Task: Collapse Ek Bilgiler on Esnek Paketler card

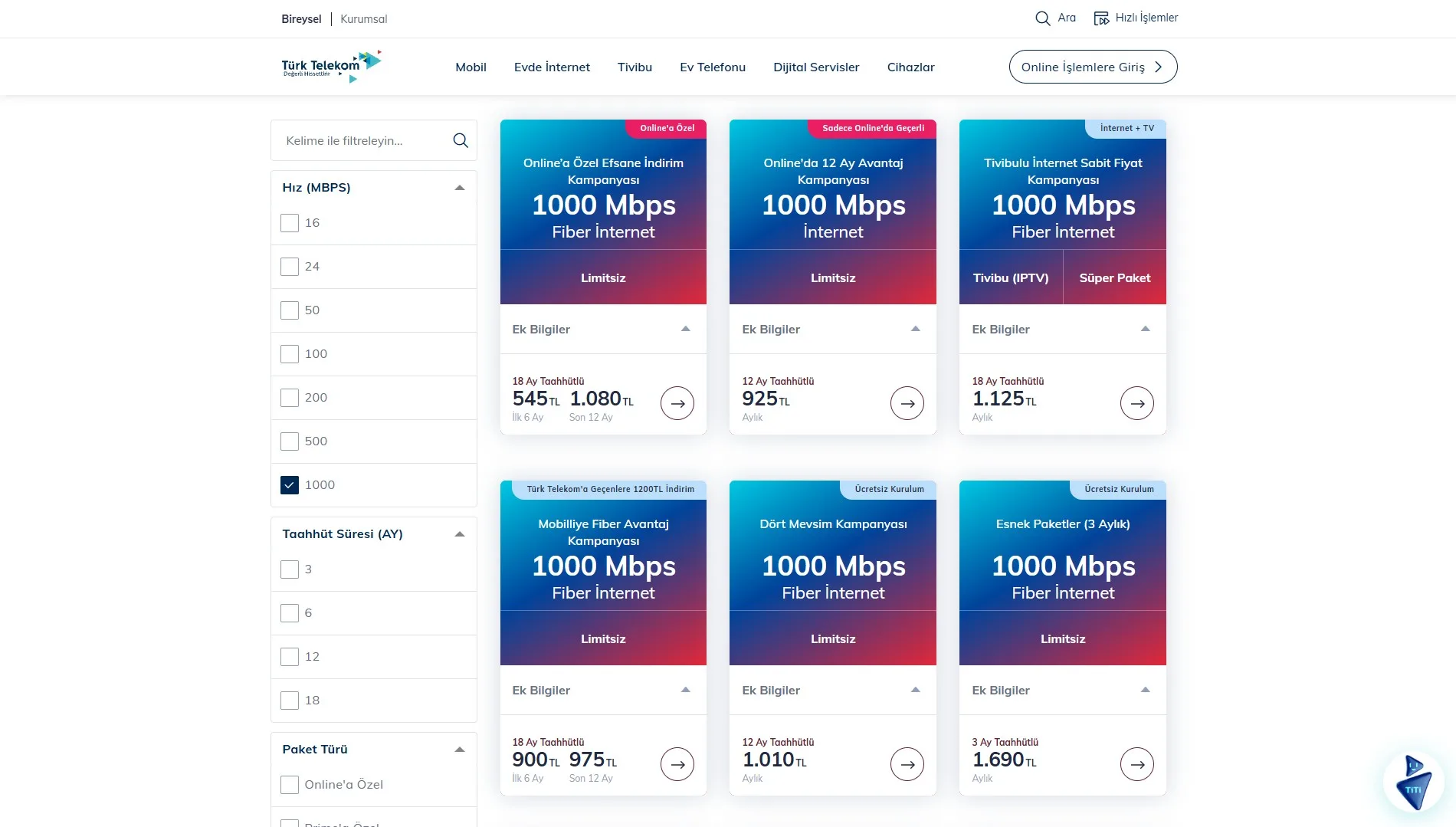Action: click(1146, 690)
